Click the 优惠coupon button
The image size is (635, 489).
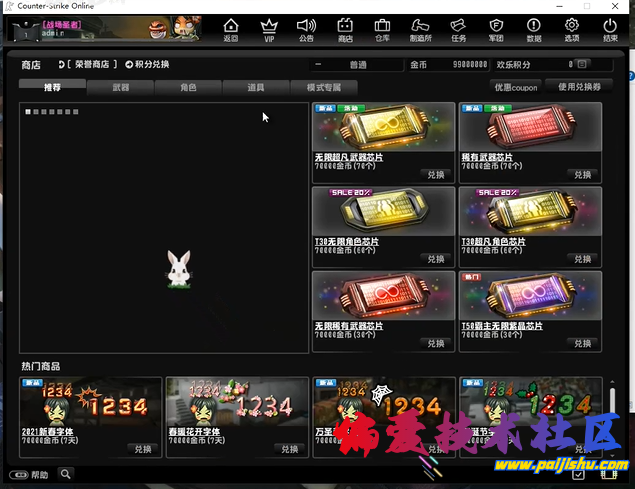516,87
